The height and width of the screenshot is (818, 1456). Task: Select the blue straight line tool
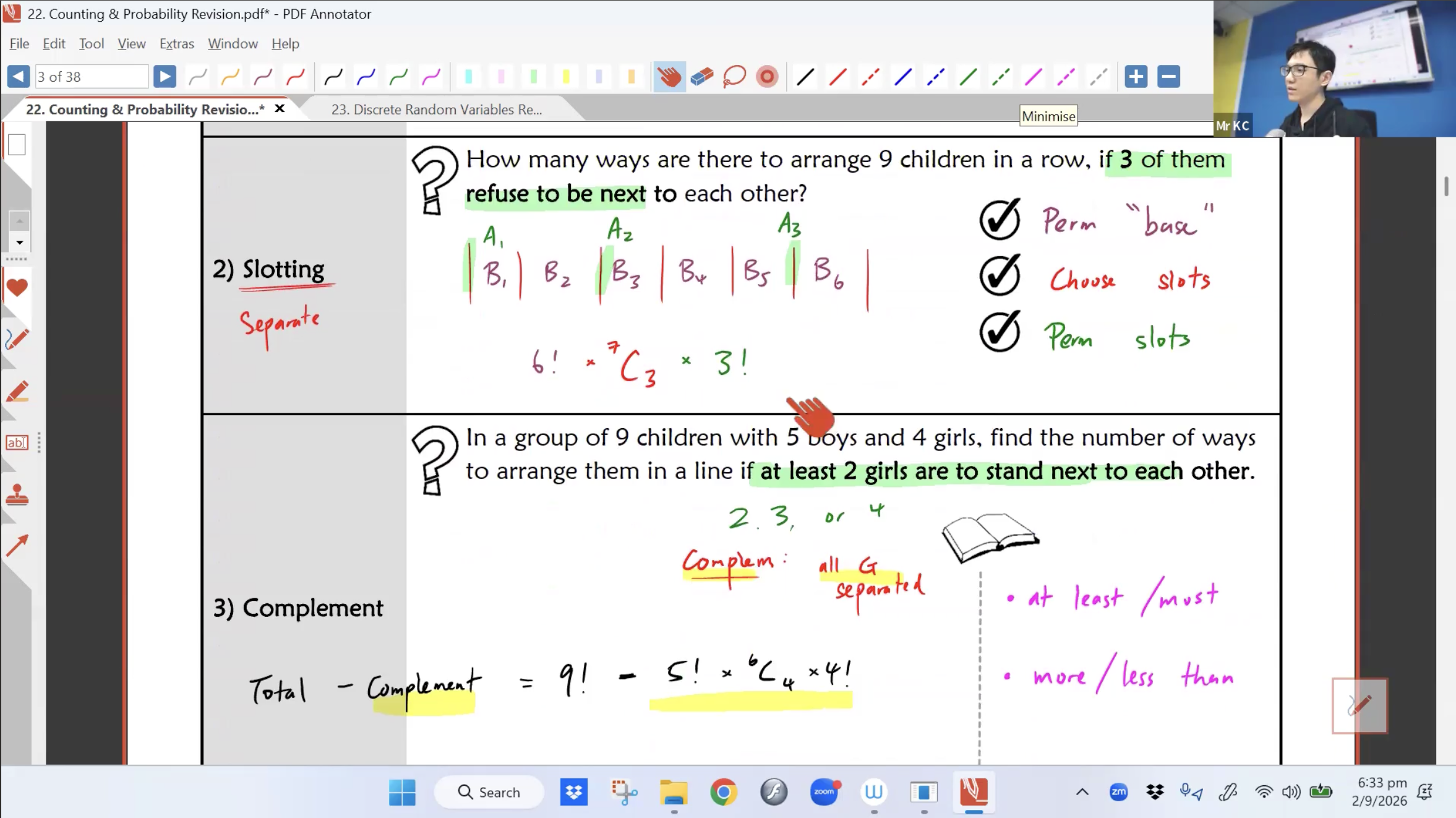coord(903,77)
